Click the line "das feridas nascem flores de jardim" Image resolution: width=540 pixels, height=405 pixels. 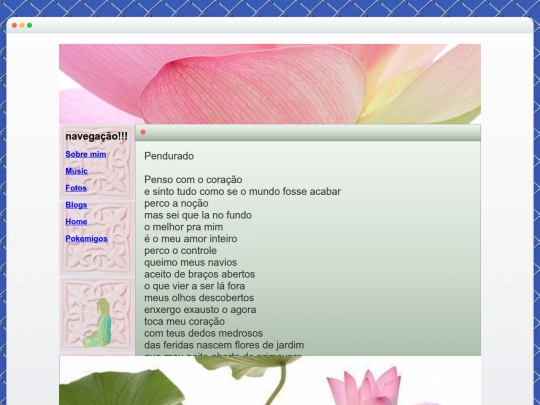coord(224,345)
